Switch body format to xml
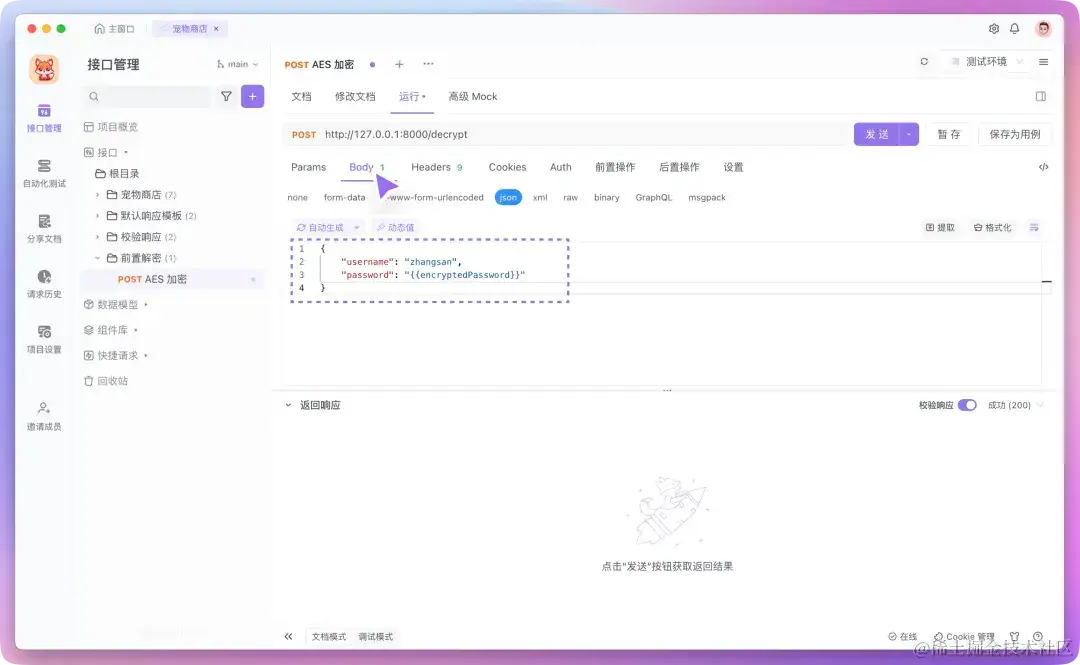Viewport: 1080px width, 665px height. (540, 197)
